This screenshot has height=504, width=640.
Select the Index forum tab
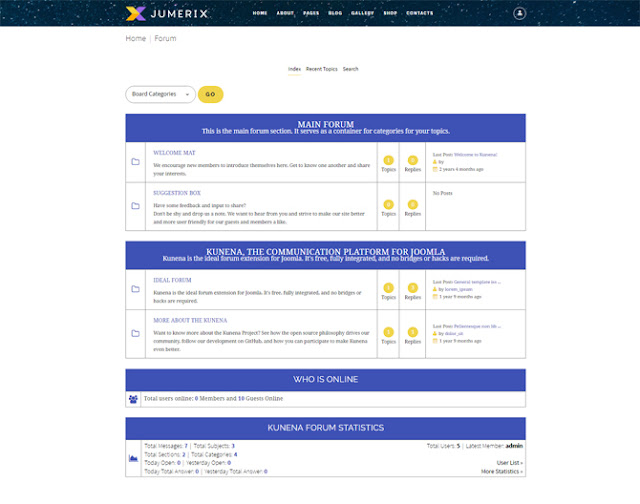pos(294,69)
